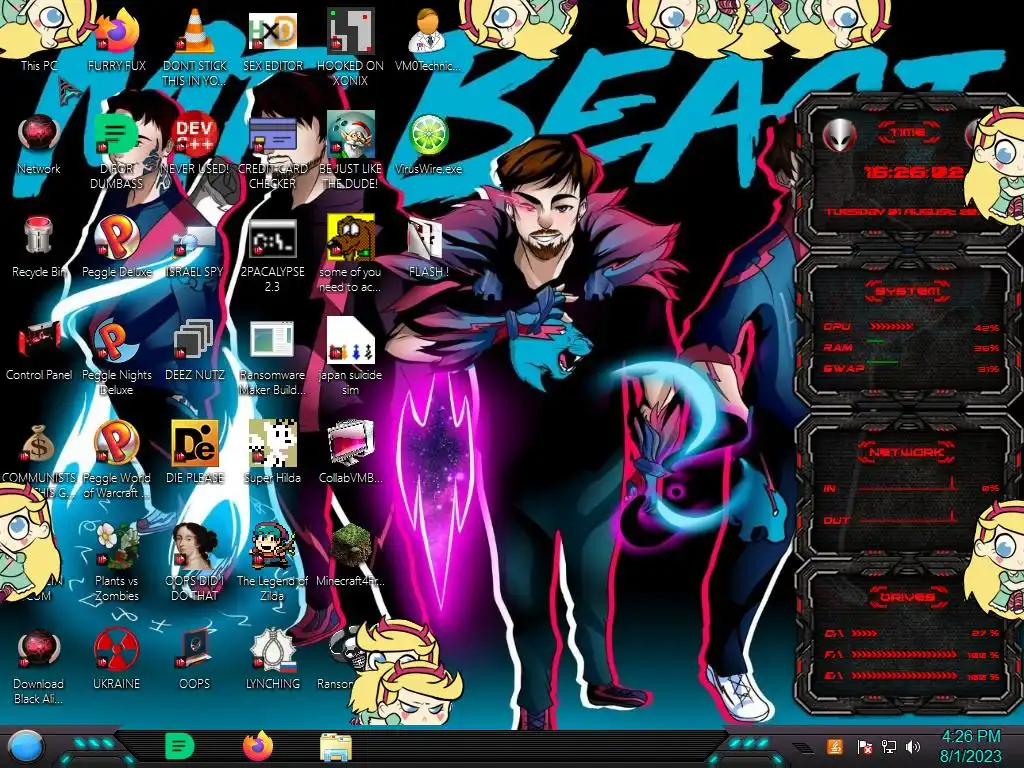The height and width of the screenshot is (768, 1024).
Task: Select The Legend of Zilda icon
Action: pos(273,562)
